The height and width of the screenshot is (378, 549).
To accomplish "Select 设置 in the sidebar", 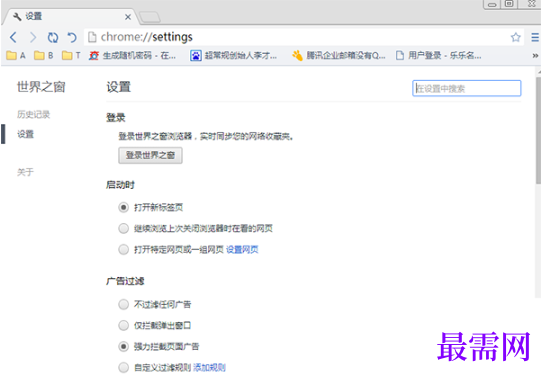I will point(26,134).
